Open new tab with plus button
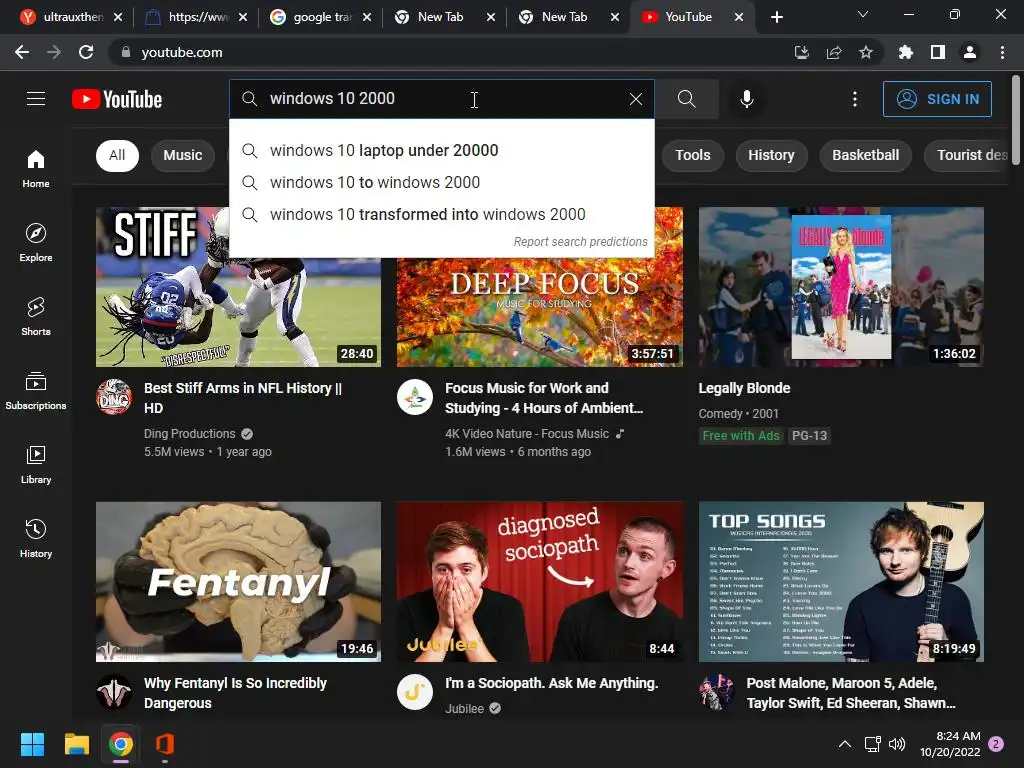 776,17
